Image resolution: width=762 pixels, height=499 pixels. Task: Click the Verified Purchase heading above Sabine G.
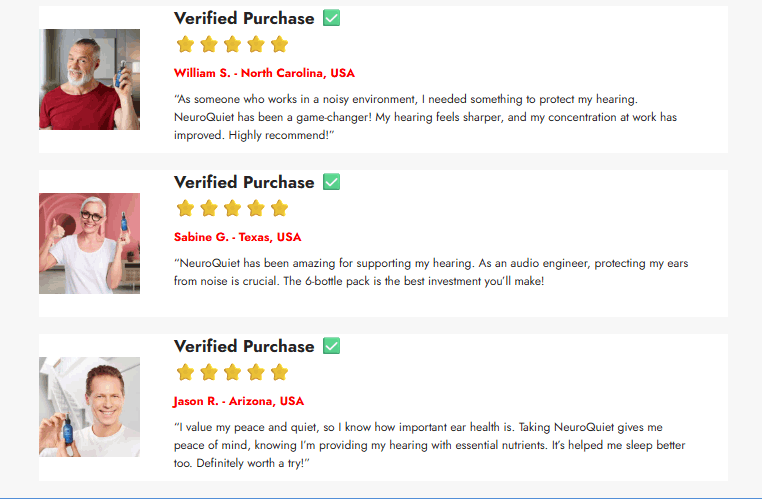(x=244, y=182)
